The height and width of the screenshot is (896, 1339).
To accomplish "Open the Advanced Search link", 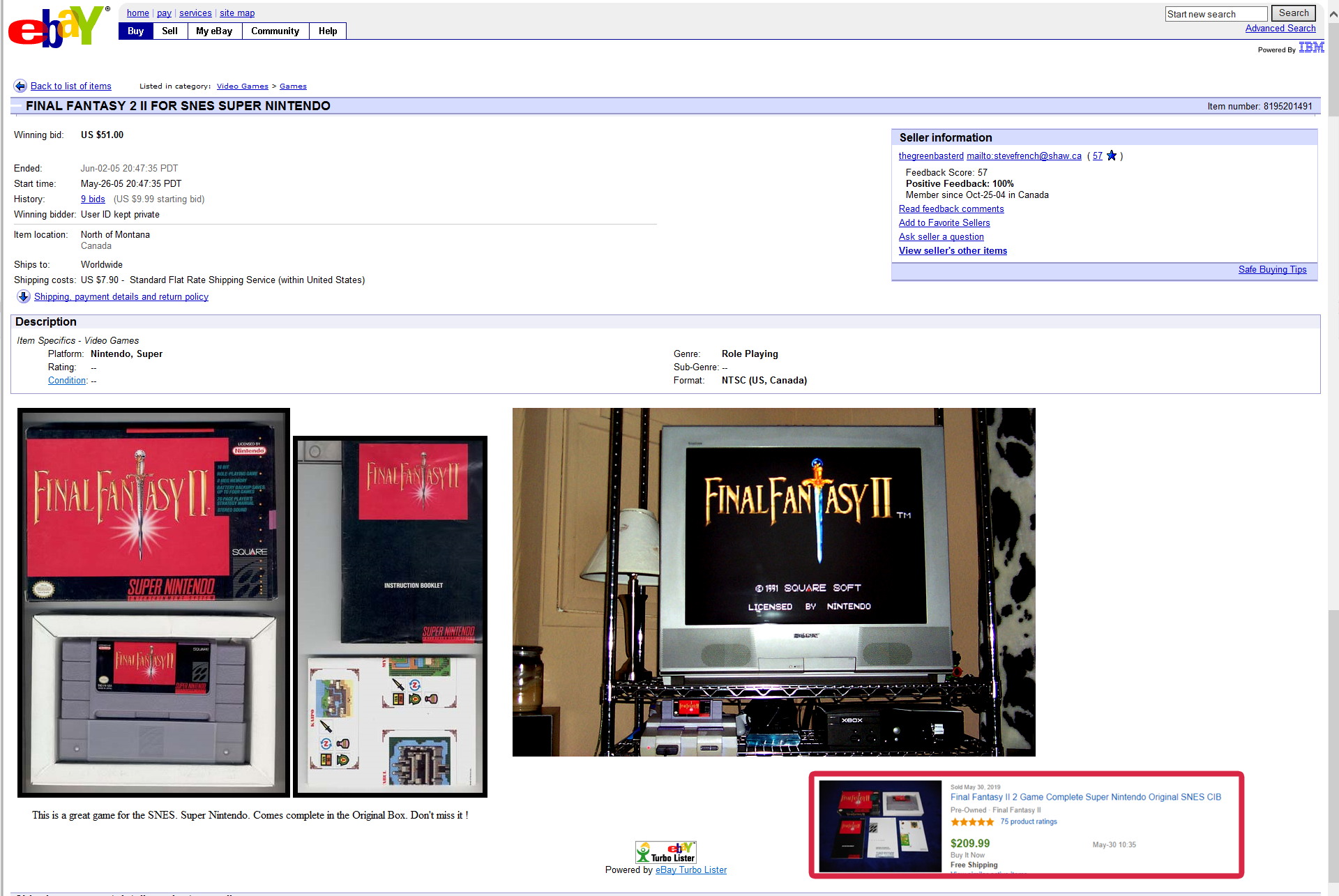I will pyautogui.click(x=1280, y=28).
